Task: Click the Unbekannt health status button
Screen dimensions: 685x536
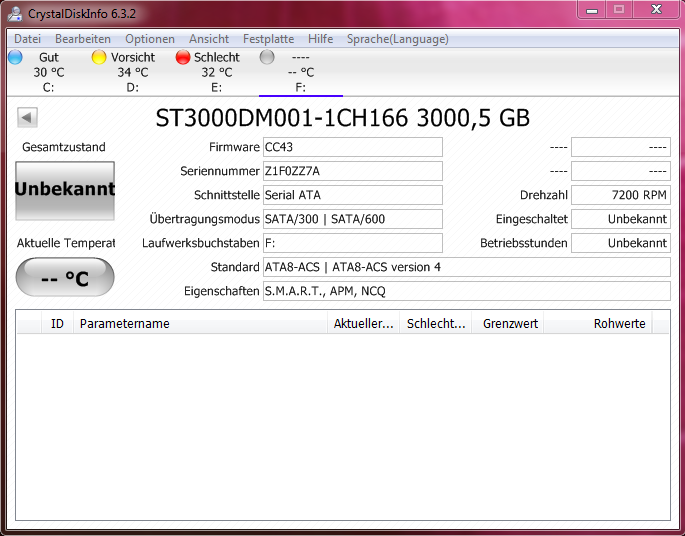Action: click(65, 191)
